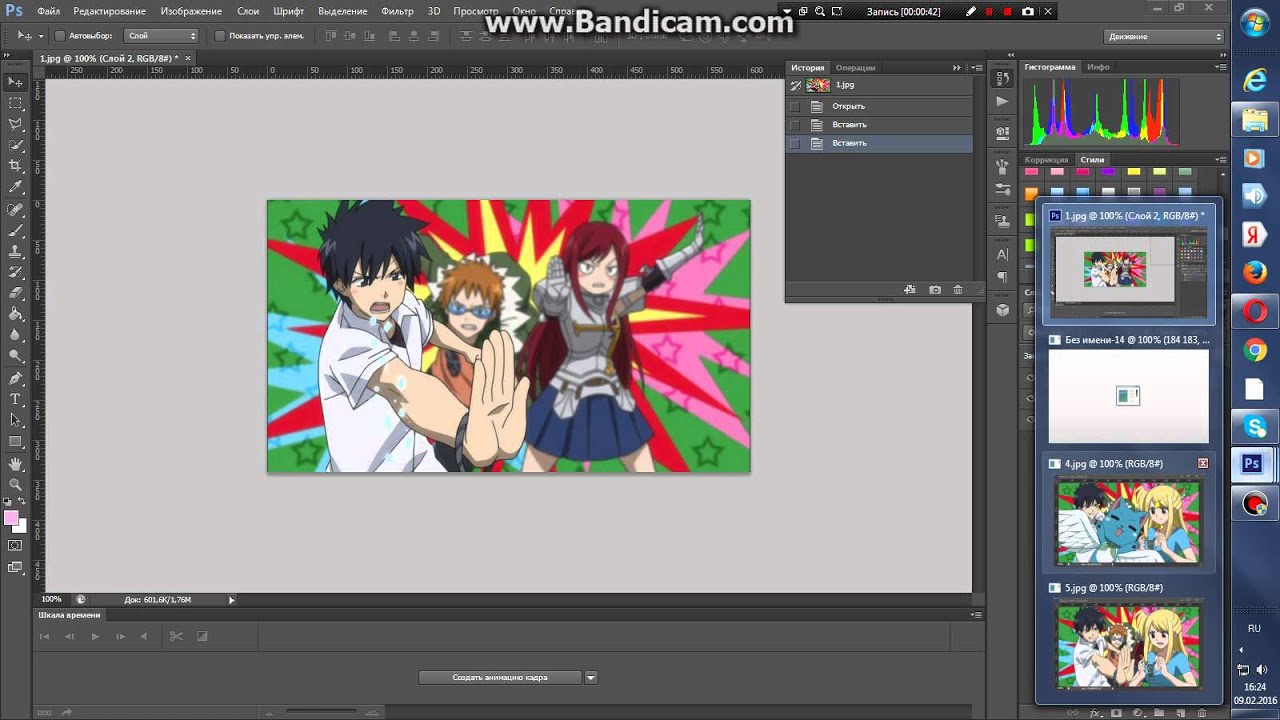Open Google Chrome from the Windows taskbar
Screen dimensions: 1280x720
tap(1255, 350)
